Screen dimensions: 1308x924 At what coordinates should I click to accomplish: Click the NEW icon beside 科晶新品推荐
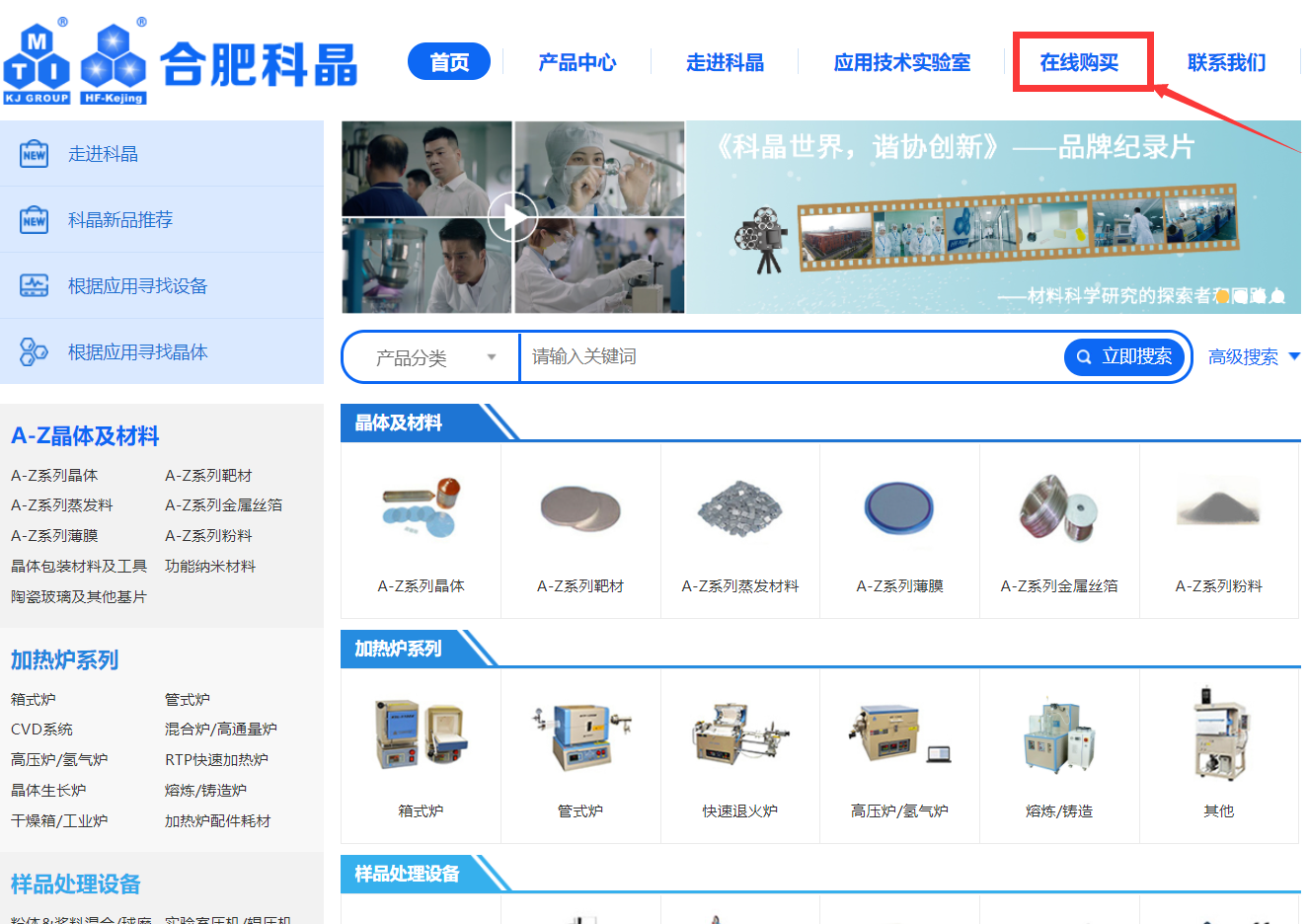point(35,220)
